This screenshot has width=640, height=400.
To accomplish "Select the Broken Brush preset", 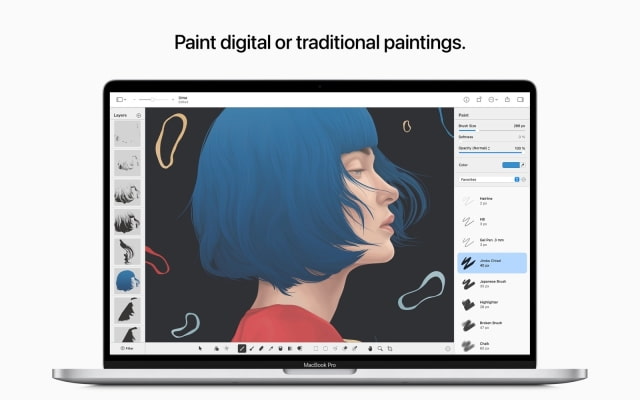I will click(492, 325).
